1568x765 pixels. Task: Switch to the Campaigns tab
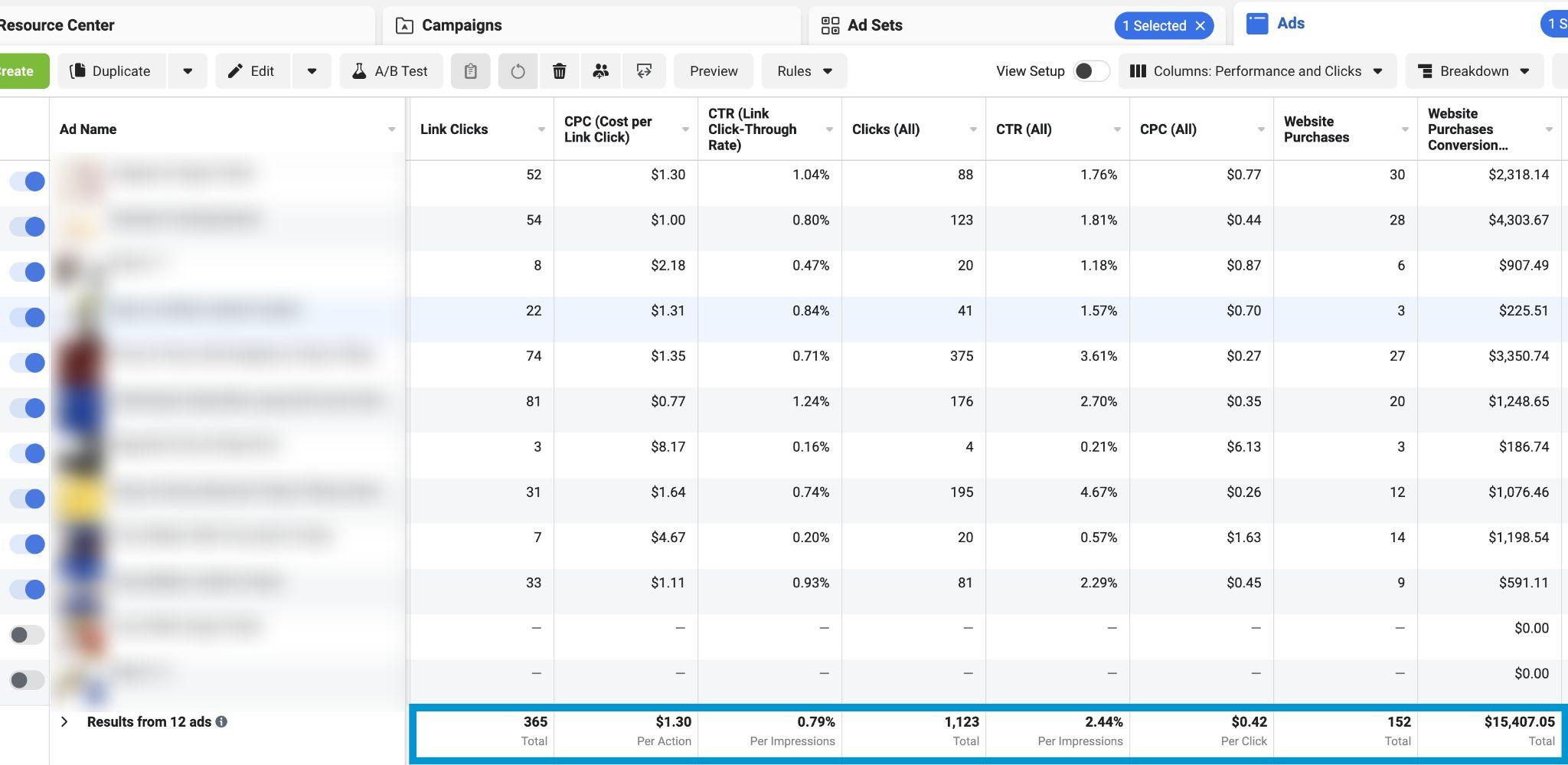(x=461, y=25)
